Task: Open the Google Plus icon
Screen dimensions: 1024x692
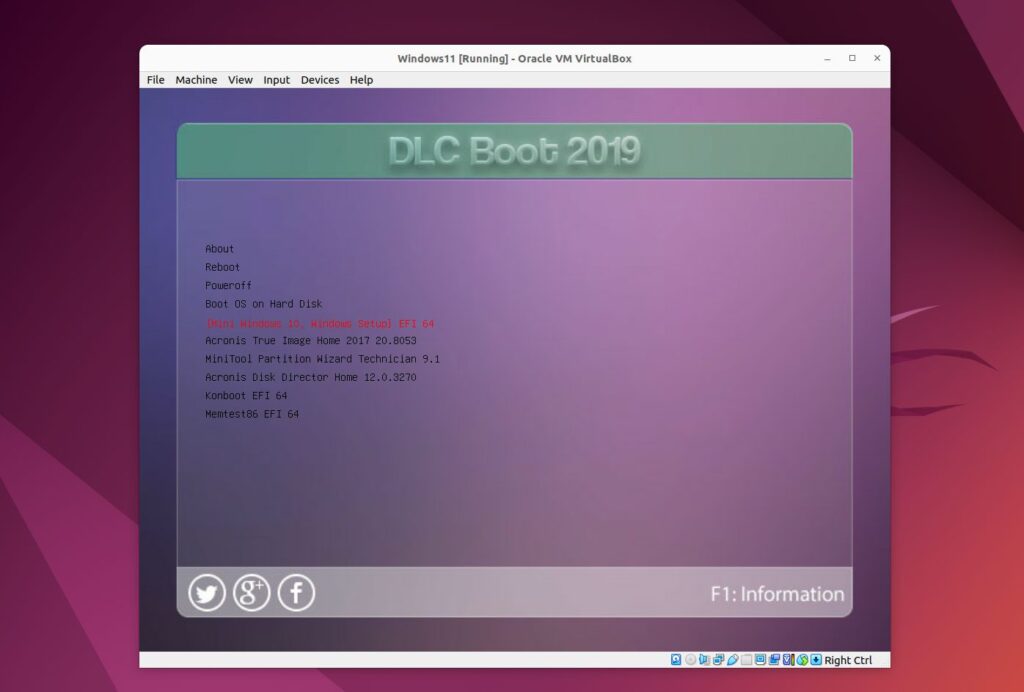Action: point(251,592)
